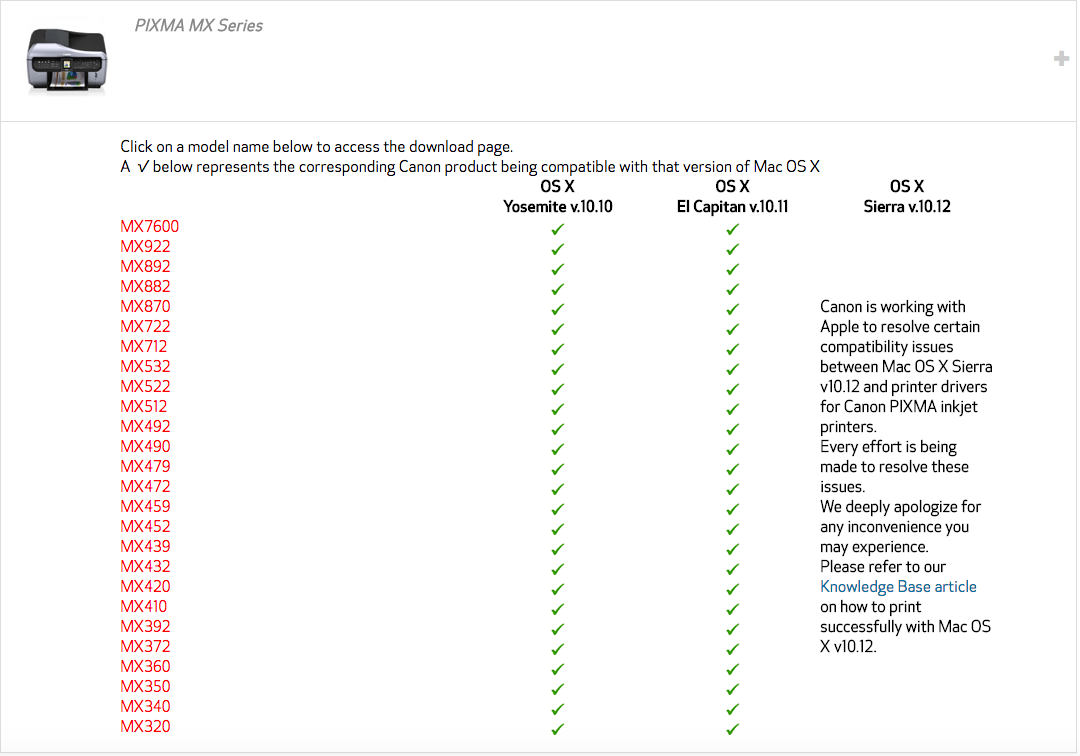Click the Yosemite checkmark for MX410
This screenshot has width=1080, height=756.
click(x=557, y=608)
